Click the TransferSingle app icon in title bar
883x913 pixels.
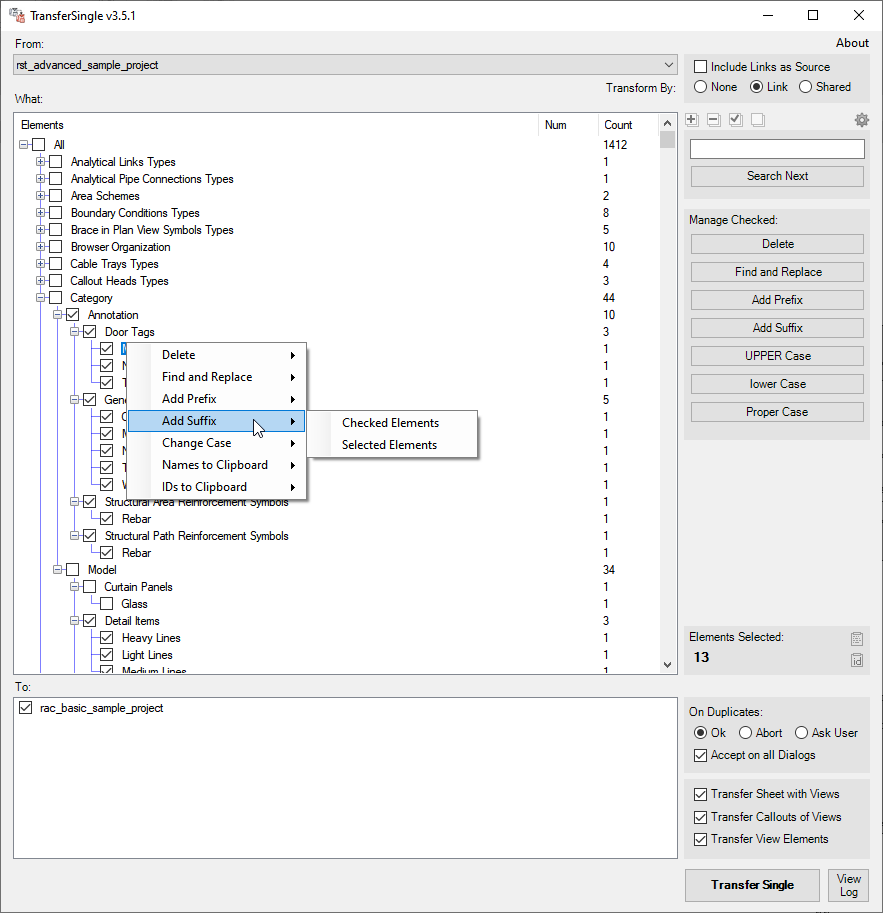(18, 15)
